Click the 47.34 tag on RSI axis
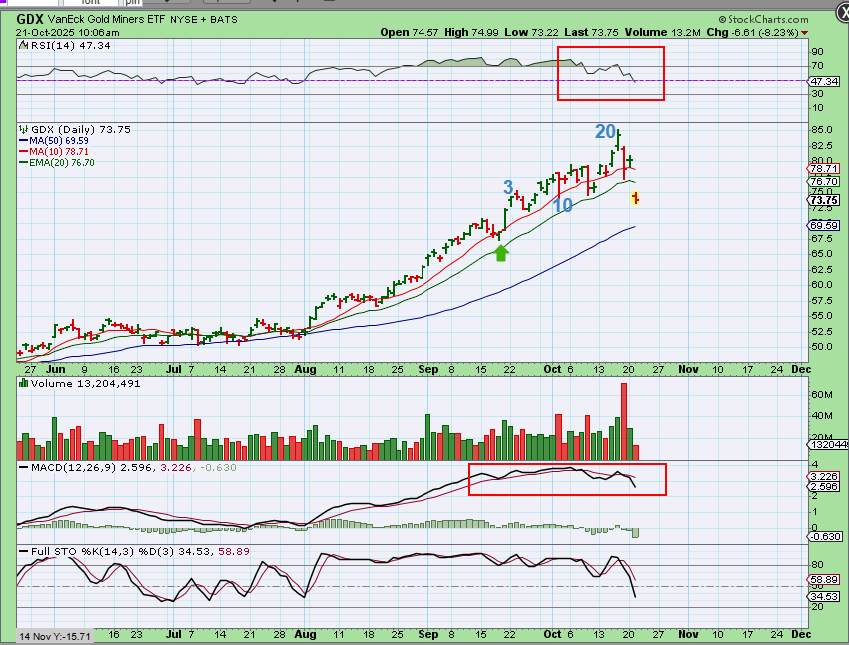The width and height of the screenshot is (849, 645). pyautogui.click(x=824, y=81)
